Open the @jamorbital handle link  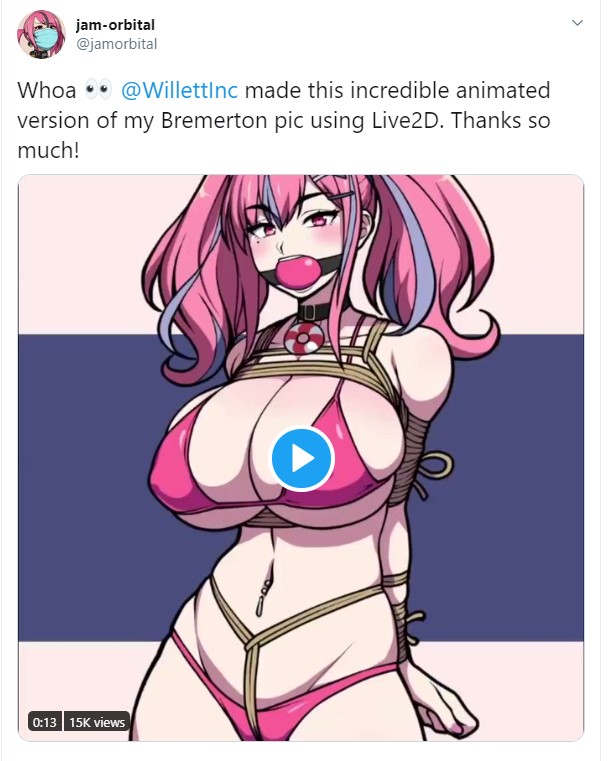116,44
